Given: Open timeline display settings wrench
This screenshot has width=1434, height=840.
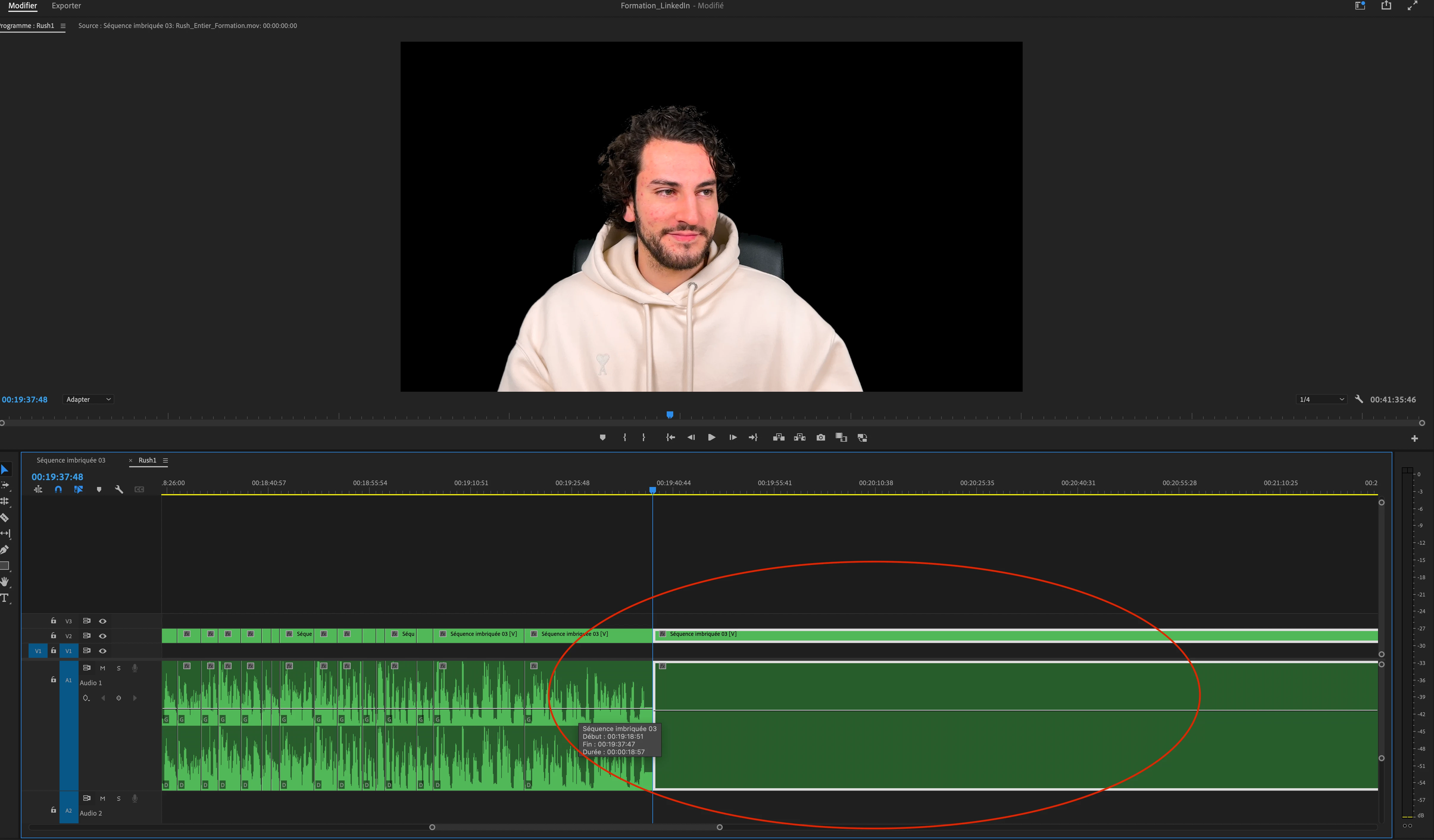Looking at the screenshot, I should click(119, 489).
